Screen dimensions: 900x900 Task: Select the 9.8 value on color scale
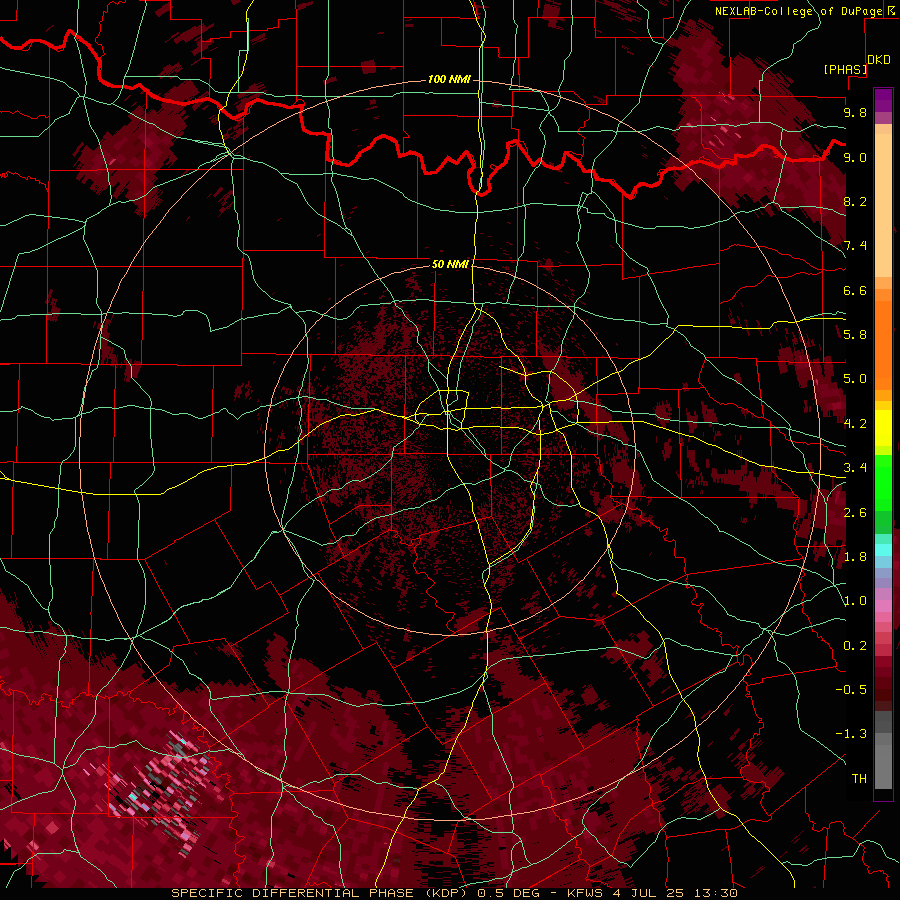point(855,112)
